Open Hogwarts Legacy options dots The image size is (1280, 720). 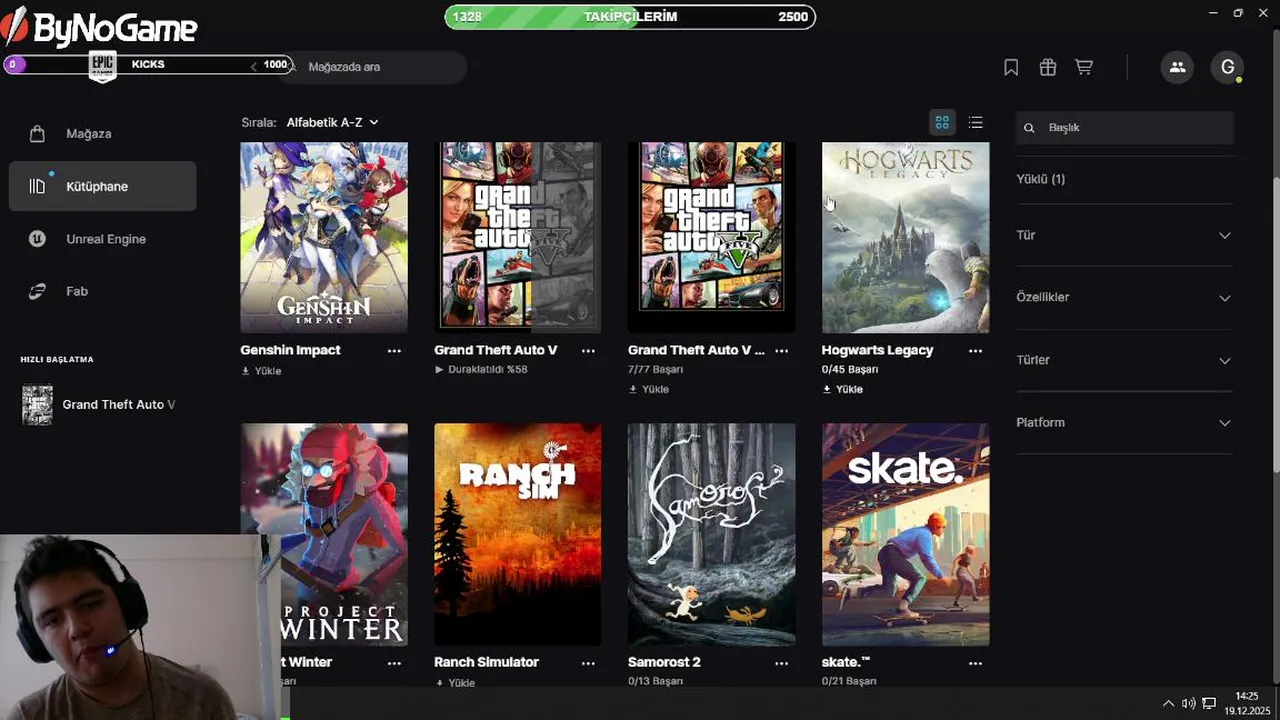[x=976, y=351]
